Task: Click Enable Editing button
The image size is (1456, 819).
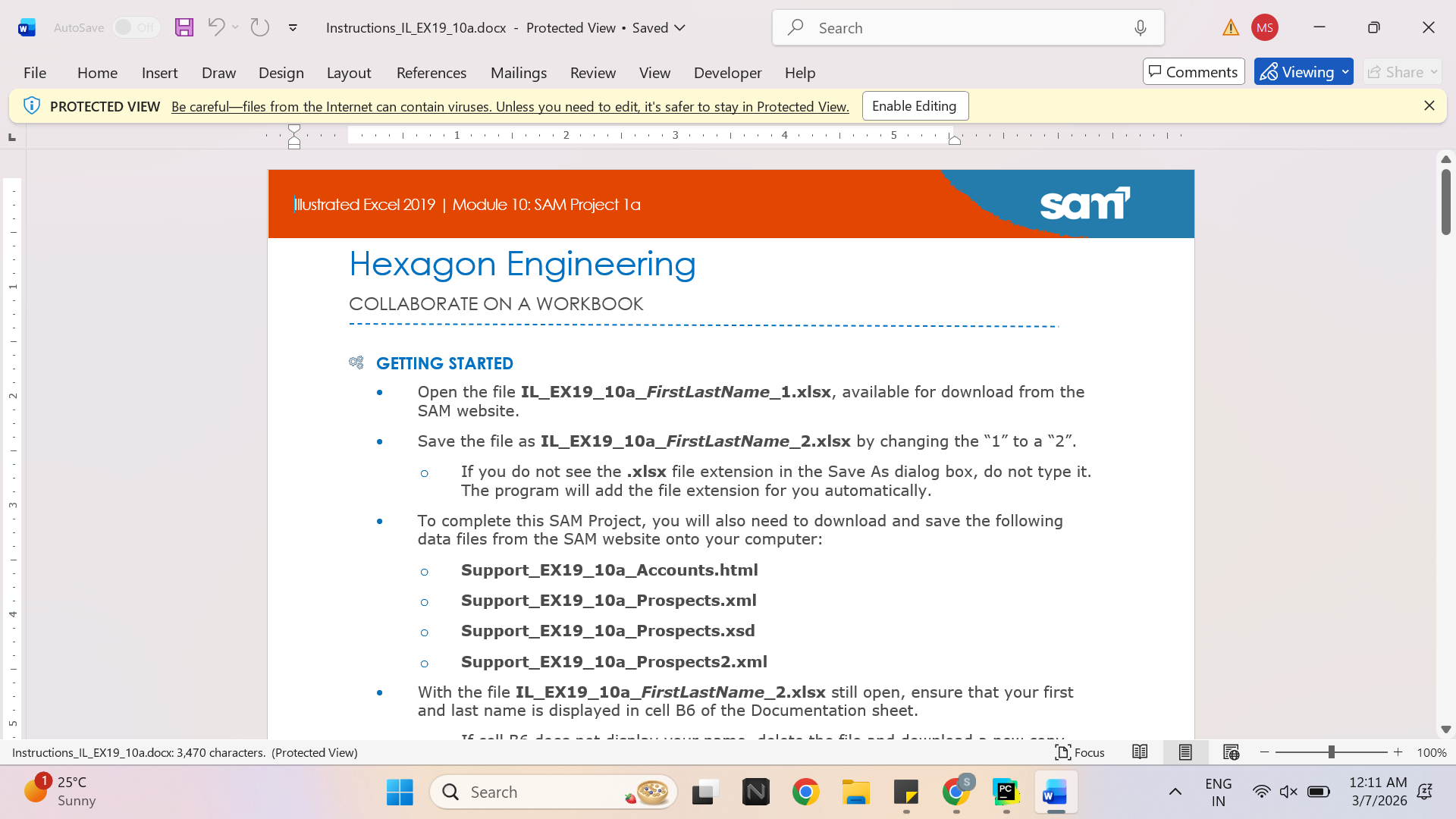Action: click(x=915, y=106)
